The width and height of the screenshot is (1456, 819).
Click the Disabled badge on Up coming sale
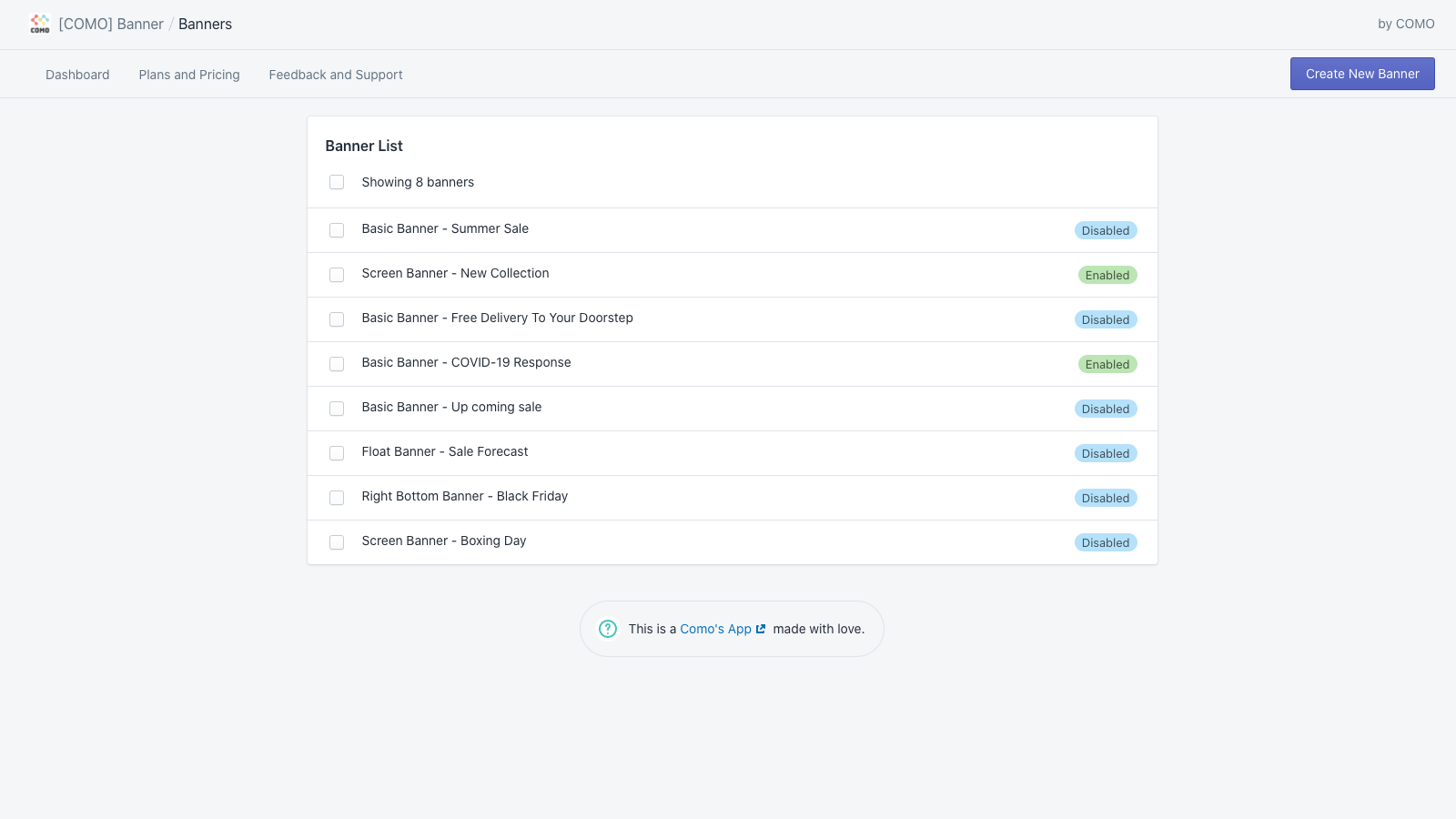pyautogui.click(x=1106, y=409)
